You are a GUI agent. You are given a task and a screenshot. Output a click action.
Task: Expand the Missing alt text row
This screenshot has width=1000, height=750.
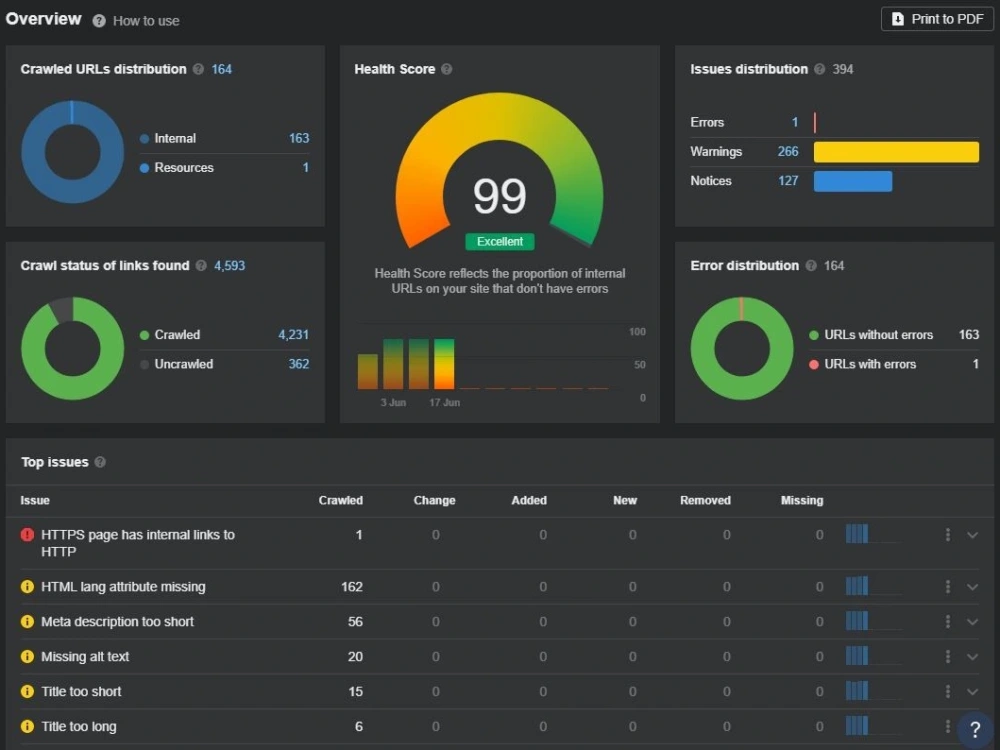tap(972, 657)
